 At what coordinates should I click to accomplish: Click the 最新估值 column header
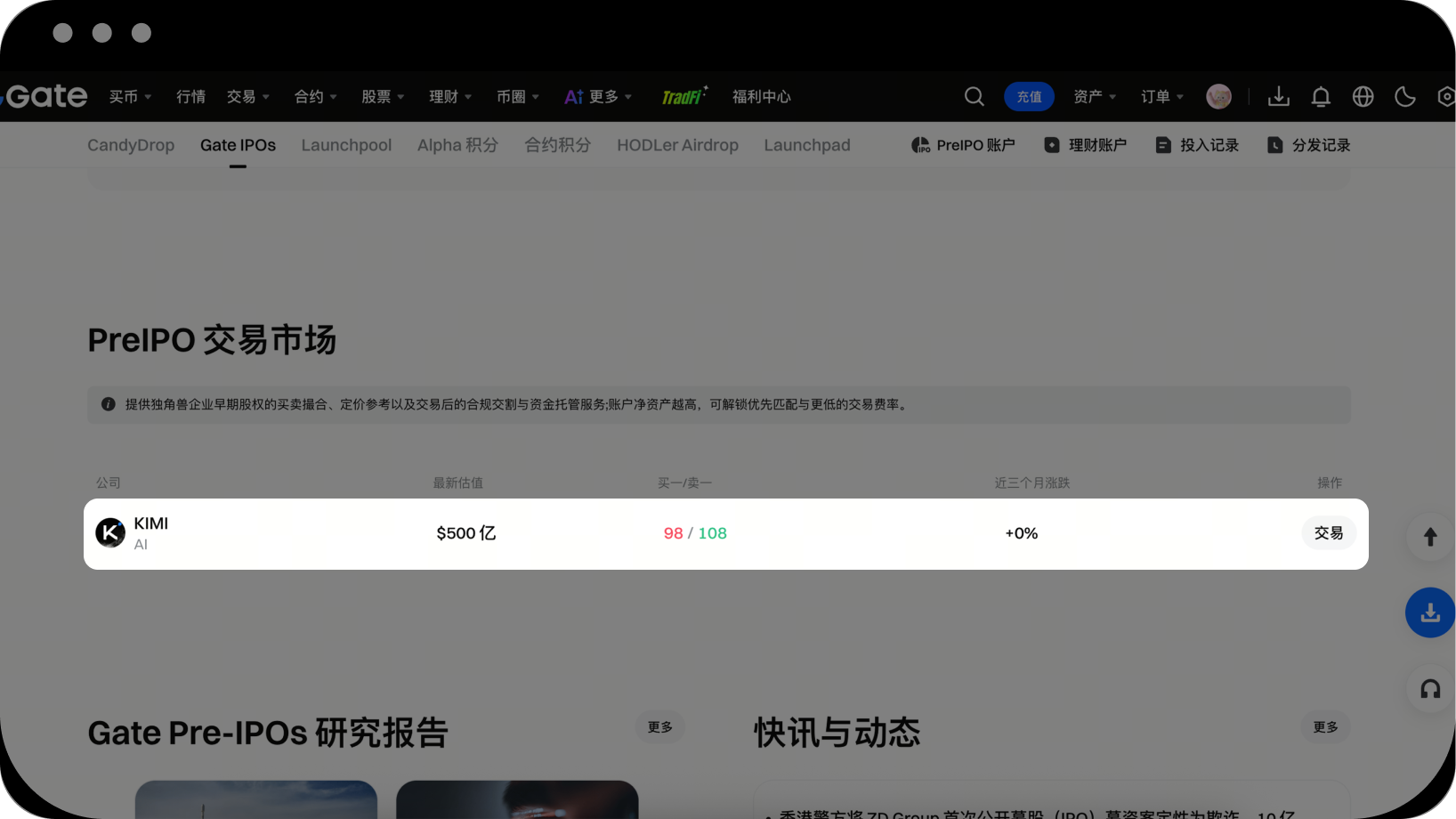click(x=457, y=482)
